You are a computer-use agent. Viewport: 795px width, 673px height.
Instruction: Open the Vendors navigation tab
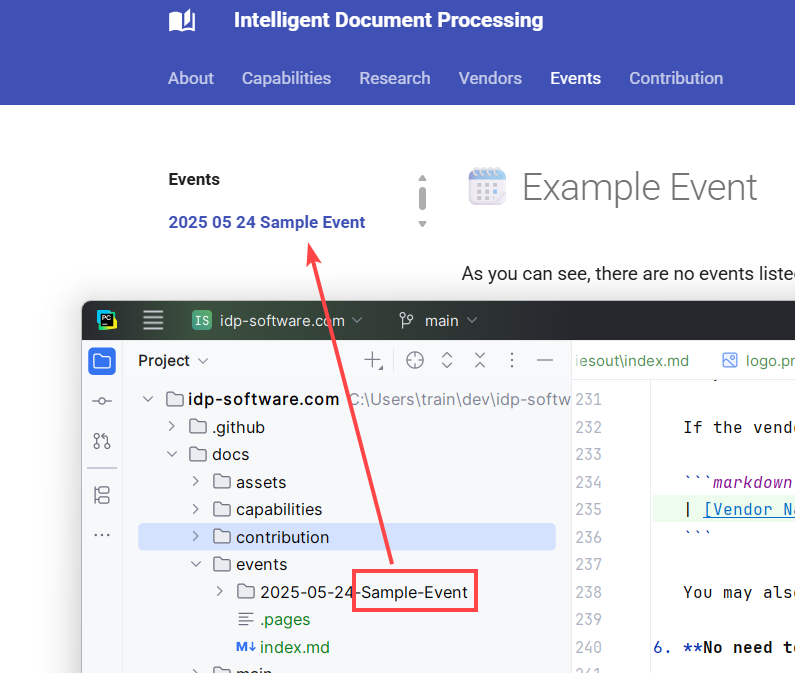[490, 78]
